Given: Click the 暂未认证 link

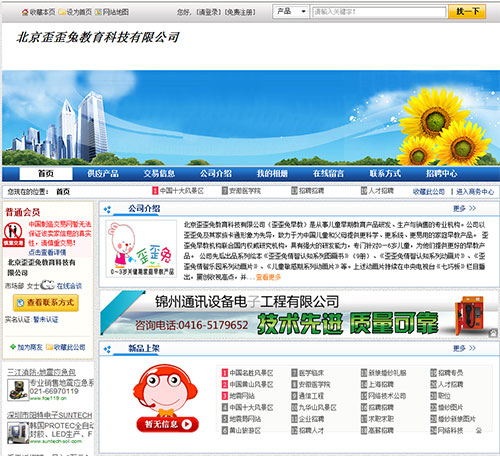Looking at the screenshot, I should (46, 320).
